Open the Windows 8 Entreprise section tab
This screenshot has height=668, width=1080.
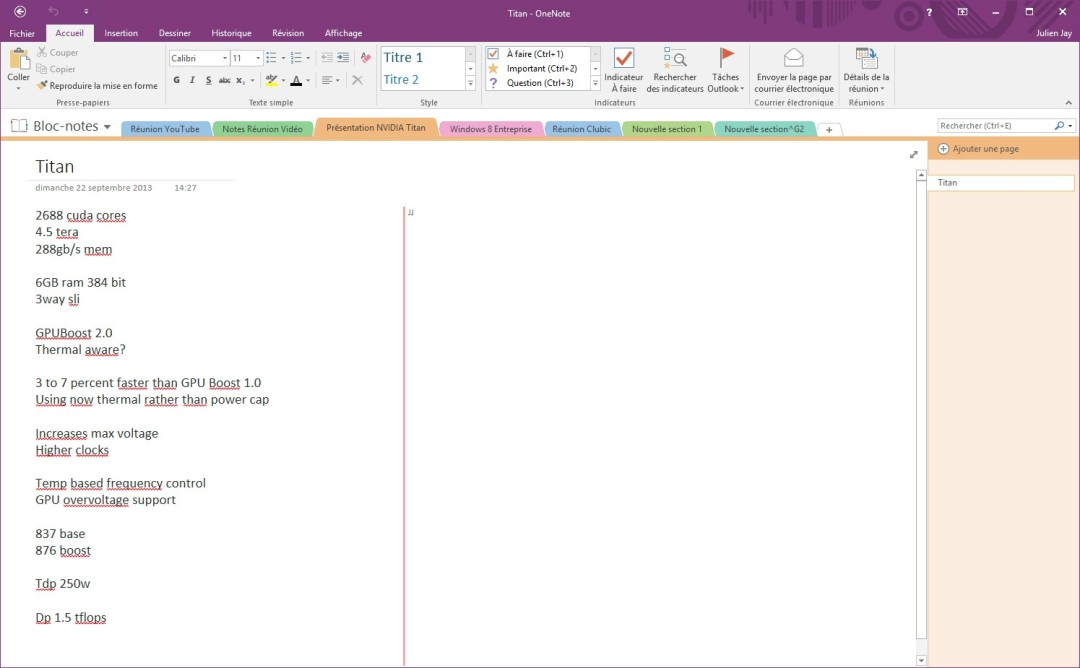coord(490,128)
